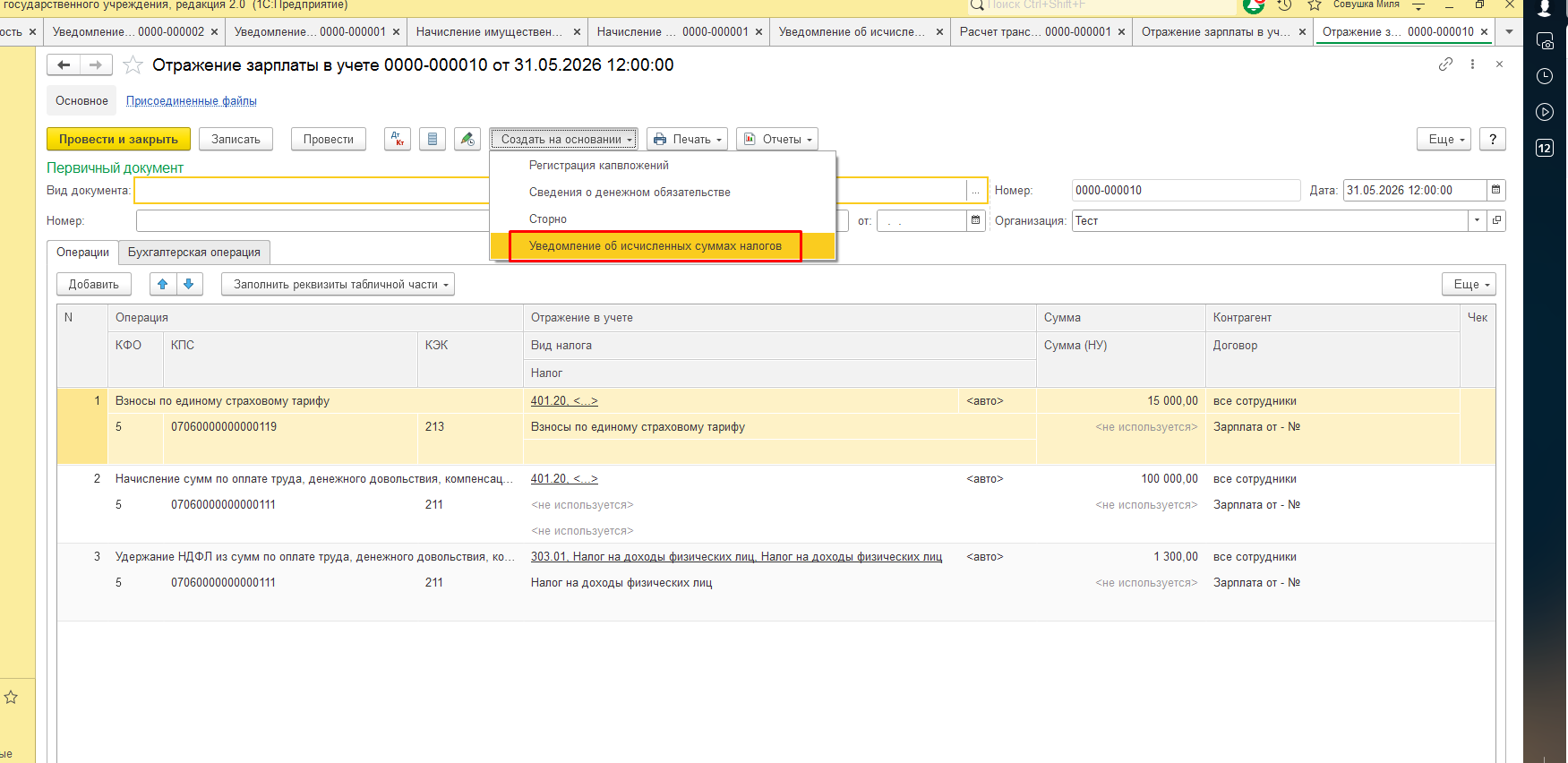1568x763 pixels.
Task: Open the top Еще menu
Action: point(1444,139)
